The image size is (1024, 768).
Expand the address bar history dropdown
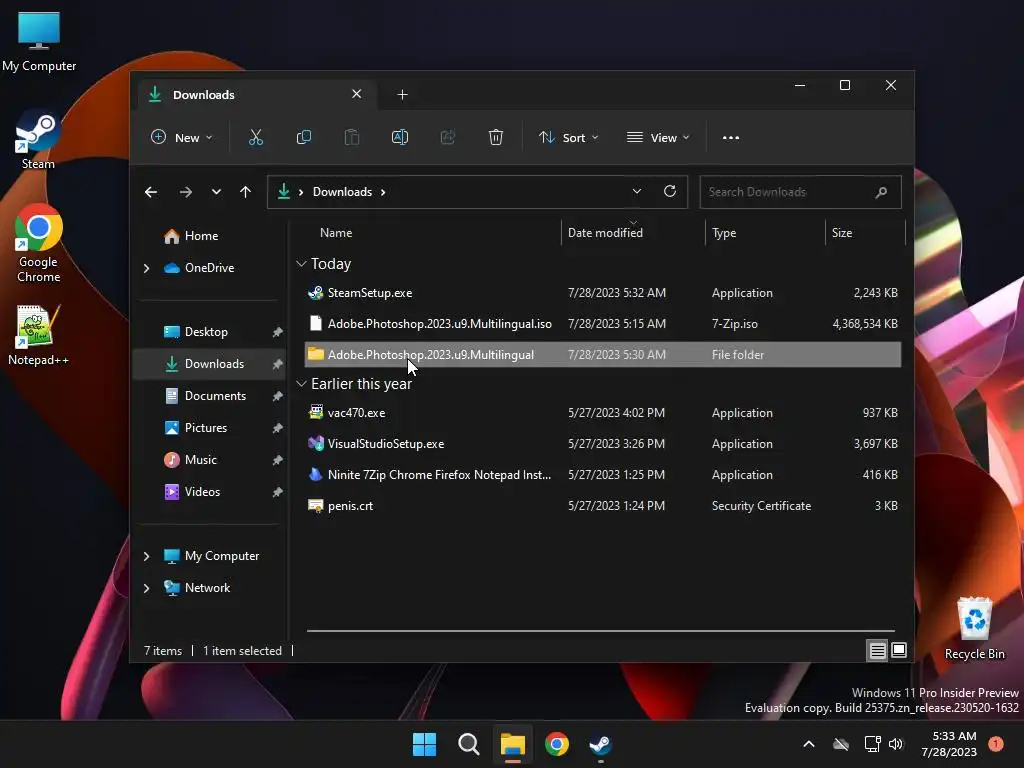tap(637, 191)
